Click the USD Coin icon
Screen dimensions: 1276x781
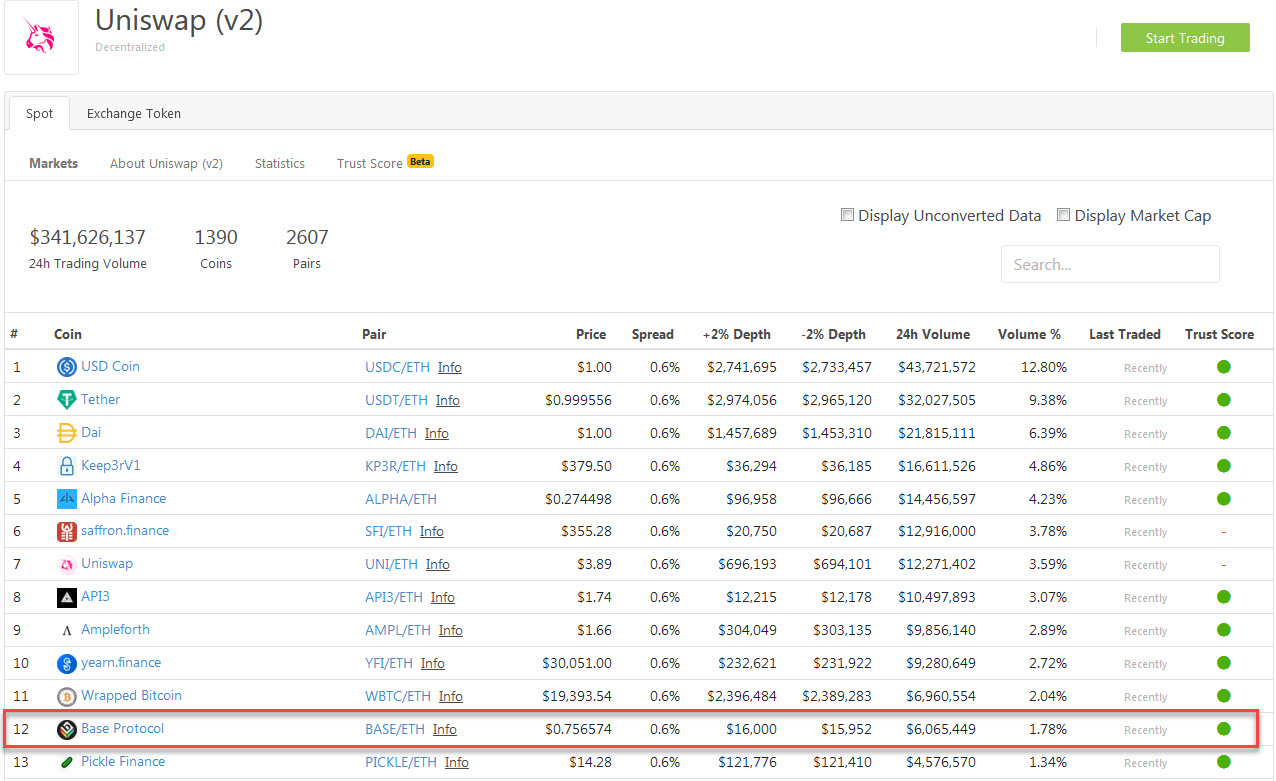click(x=67, y=367)
